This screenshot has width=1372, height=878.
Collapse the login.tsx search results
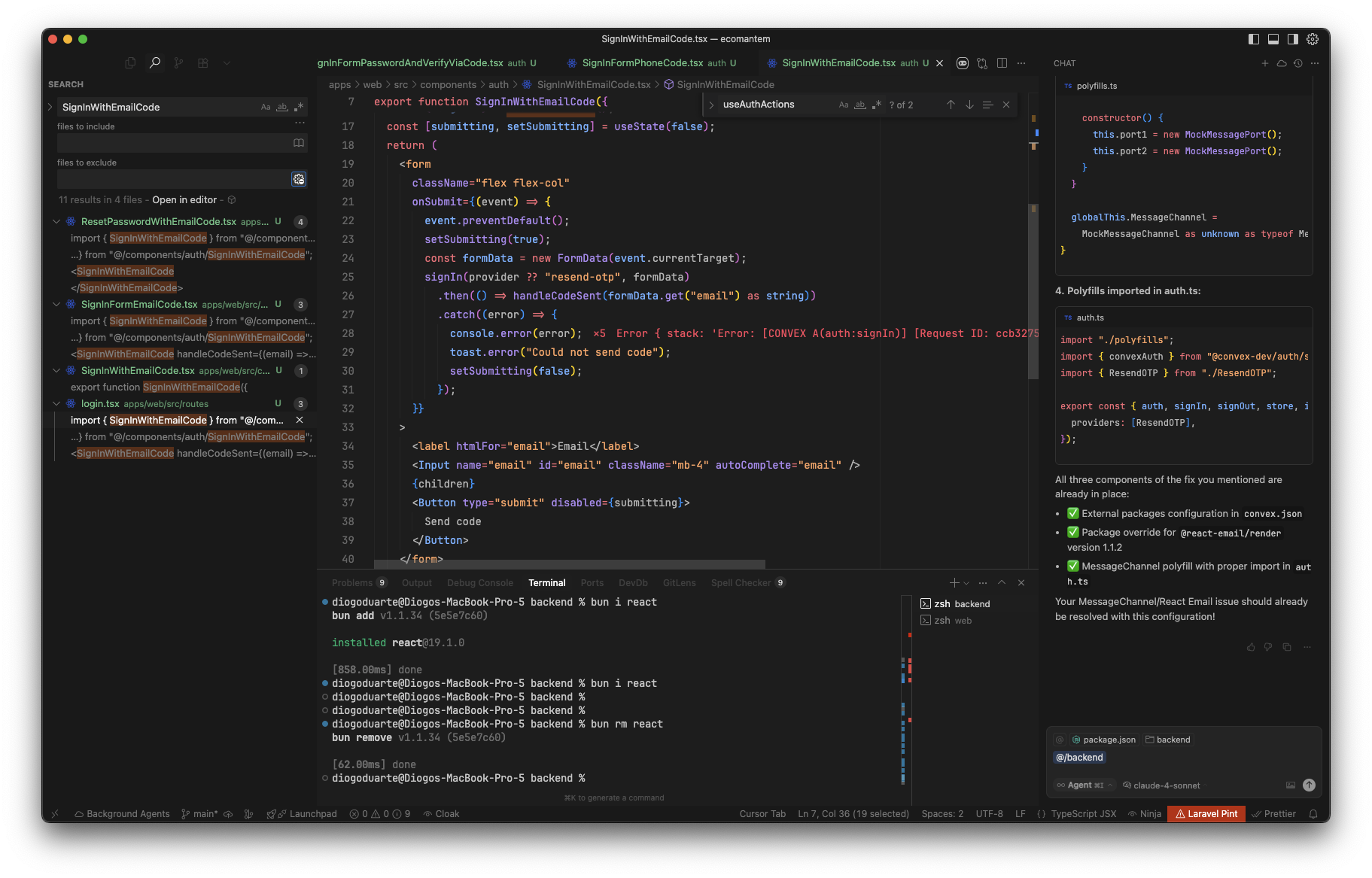[x=56, y=403]
